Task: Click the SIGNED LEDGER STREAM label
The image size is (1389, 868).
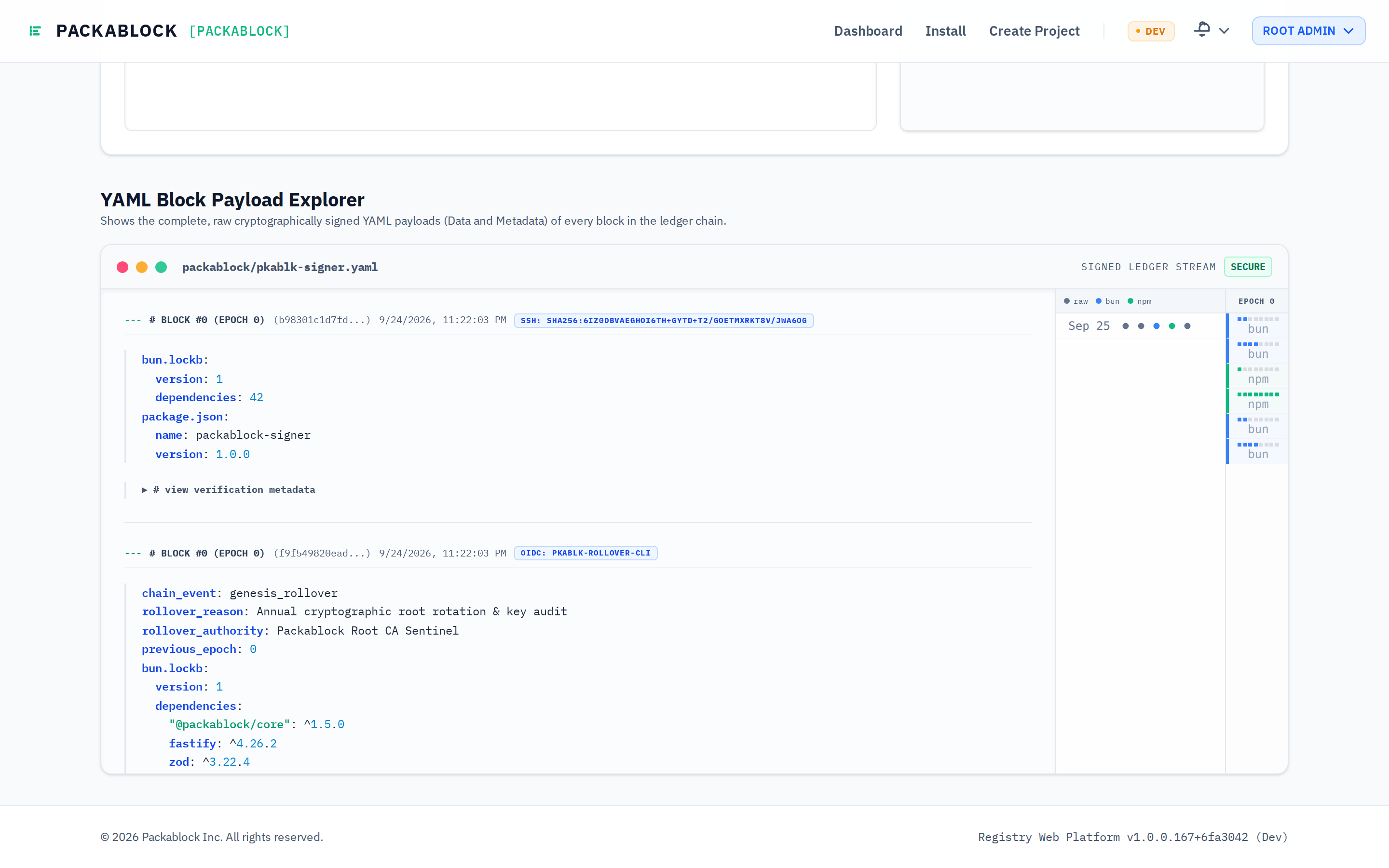Action: (x=1148, y=267)
